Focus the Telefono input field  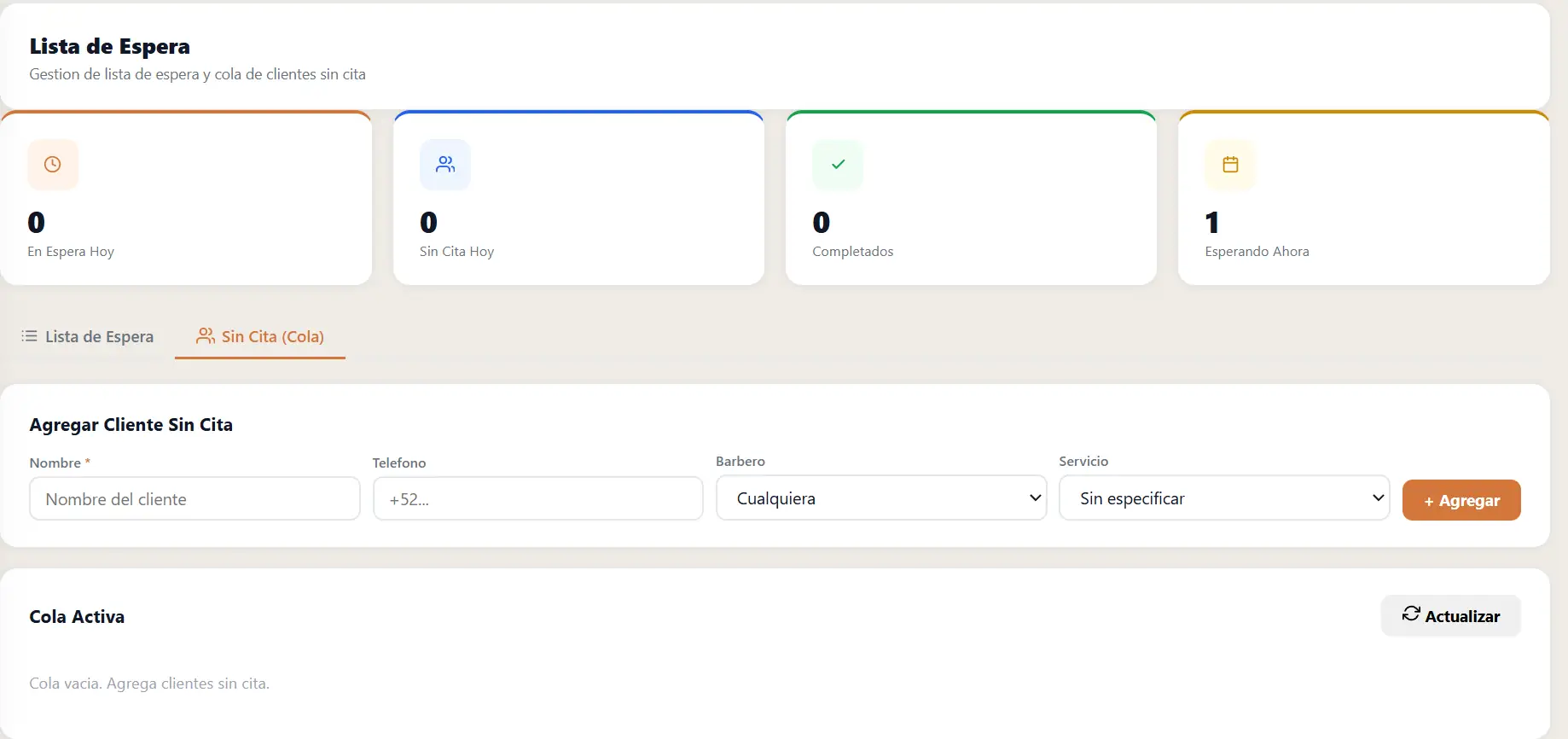pos(538,499)
